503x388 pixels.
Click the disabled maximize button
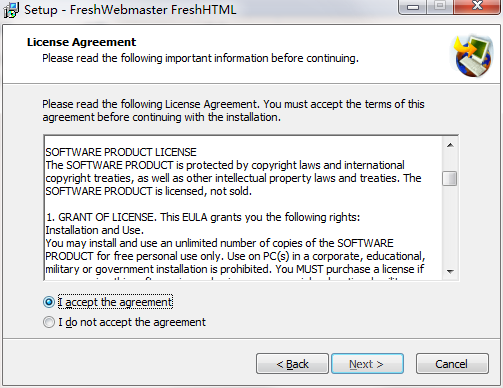[440, 6]
